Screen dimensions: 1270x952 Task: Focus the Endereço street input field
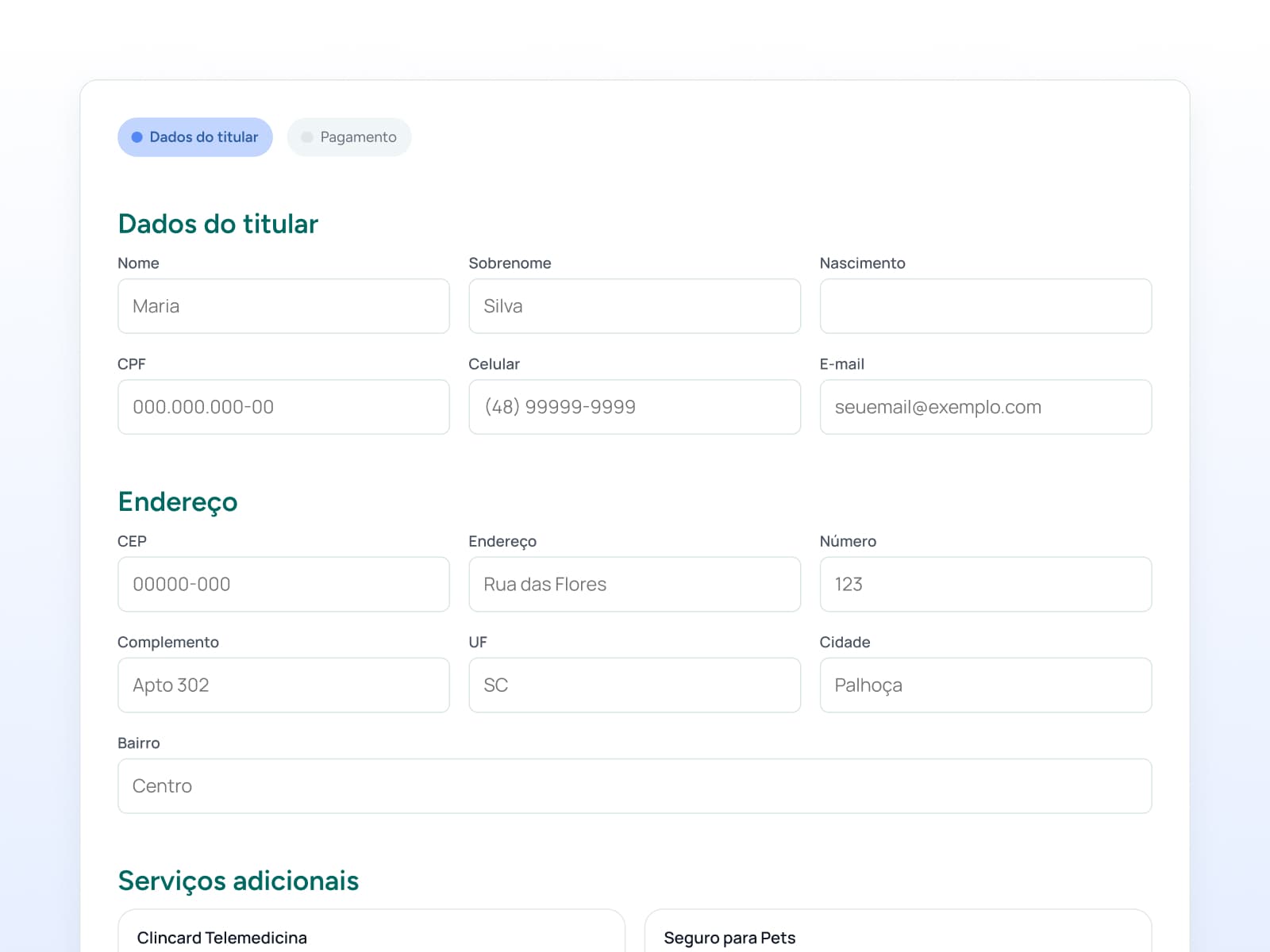[635, 584]
